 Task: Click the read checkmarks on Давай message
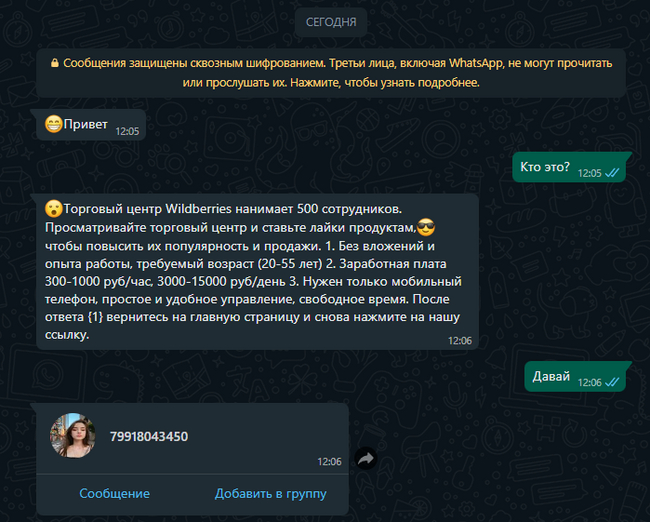[612, 382]
